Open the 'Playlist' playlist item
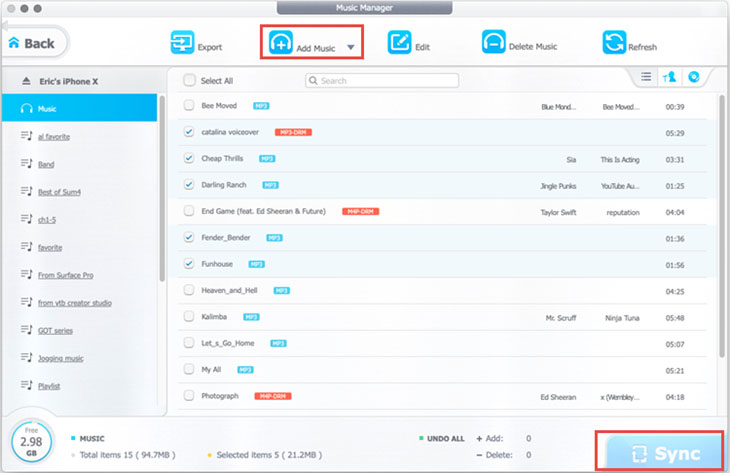Image resolution: width=730 pixels, height=473 pixels. 49,386
